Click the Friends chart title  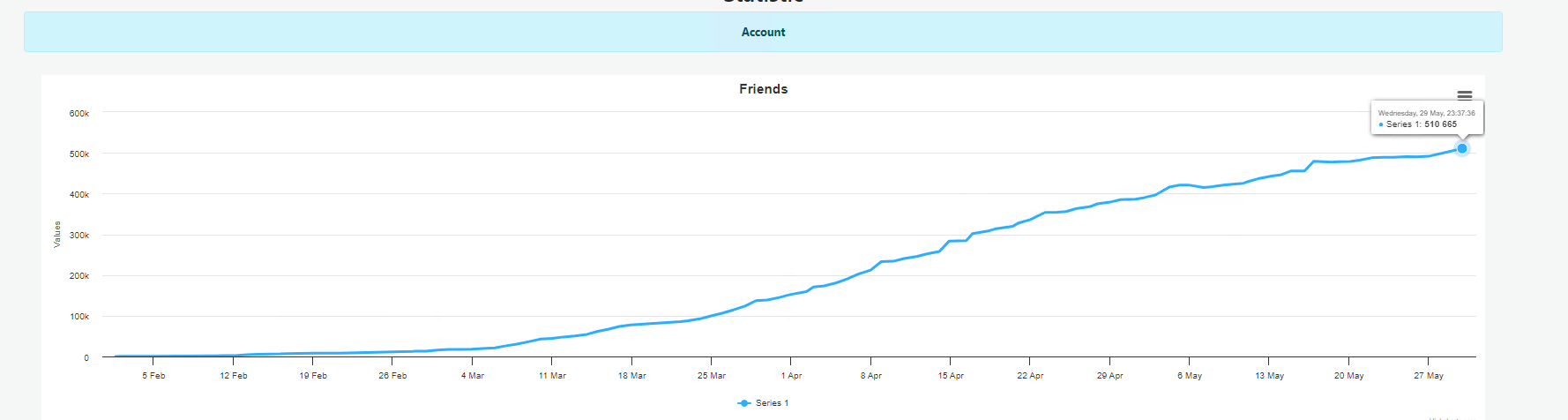(x=763, y=89)
